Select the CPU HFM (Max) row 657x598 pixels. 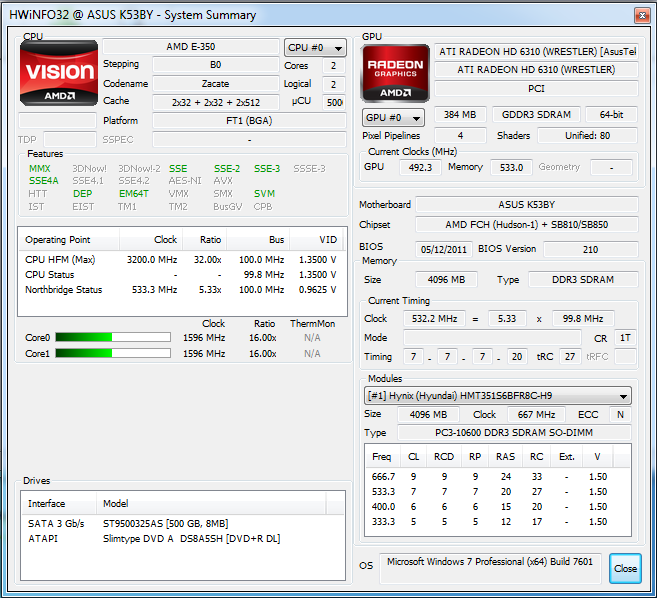[x=181, y=260]
